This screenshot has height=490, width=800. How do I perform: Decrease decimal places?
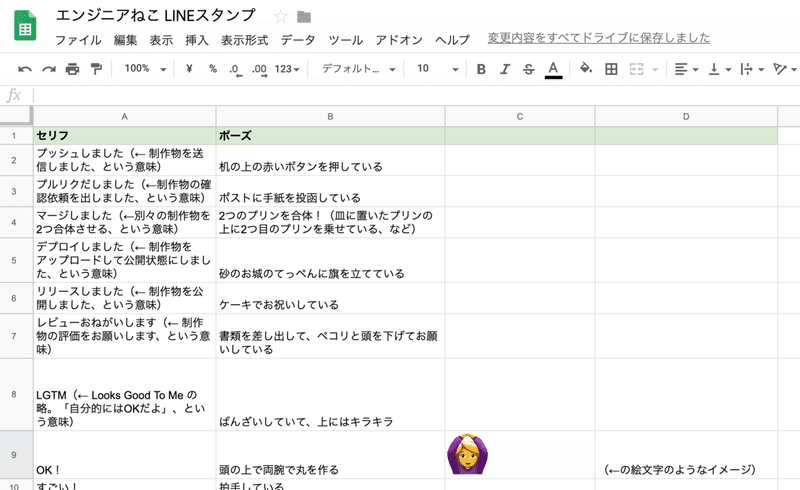[x=235, y=69]
